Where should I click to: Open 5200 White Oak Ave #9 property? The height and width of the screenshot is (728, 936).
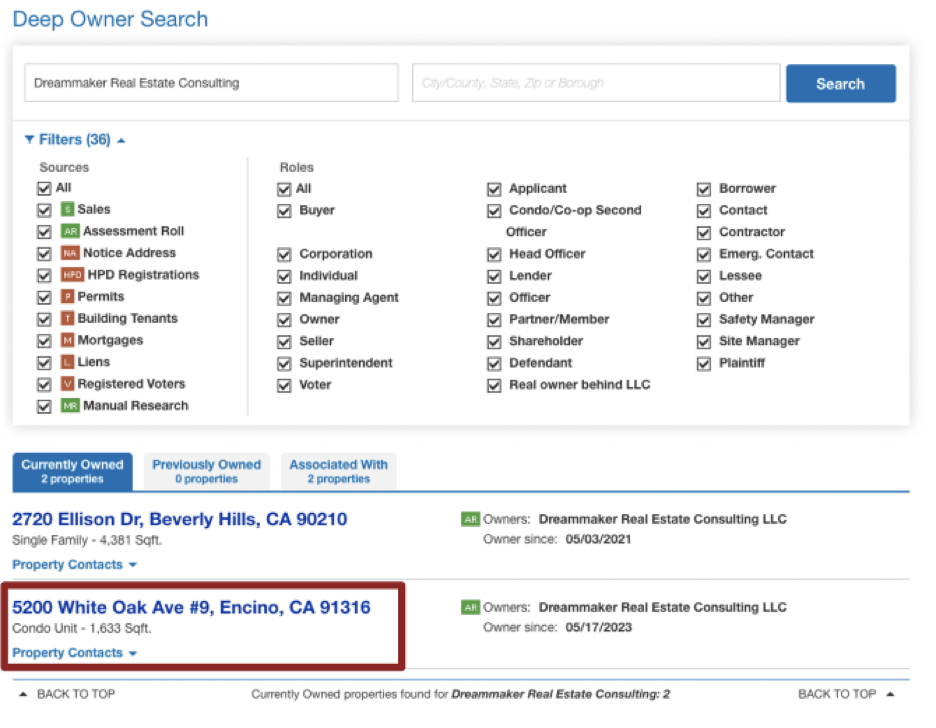(191, 607)
